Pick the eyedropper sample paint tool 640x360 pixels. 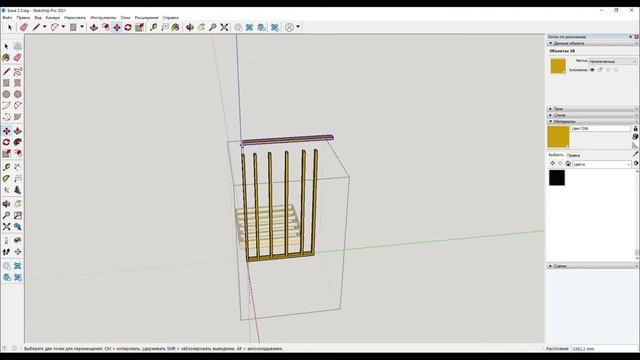point(635,154)
